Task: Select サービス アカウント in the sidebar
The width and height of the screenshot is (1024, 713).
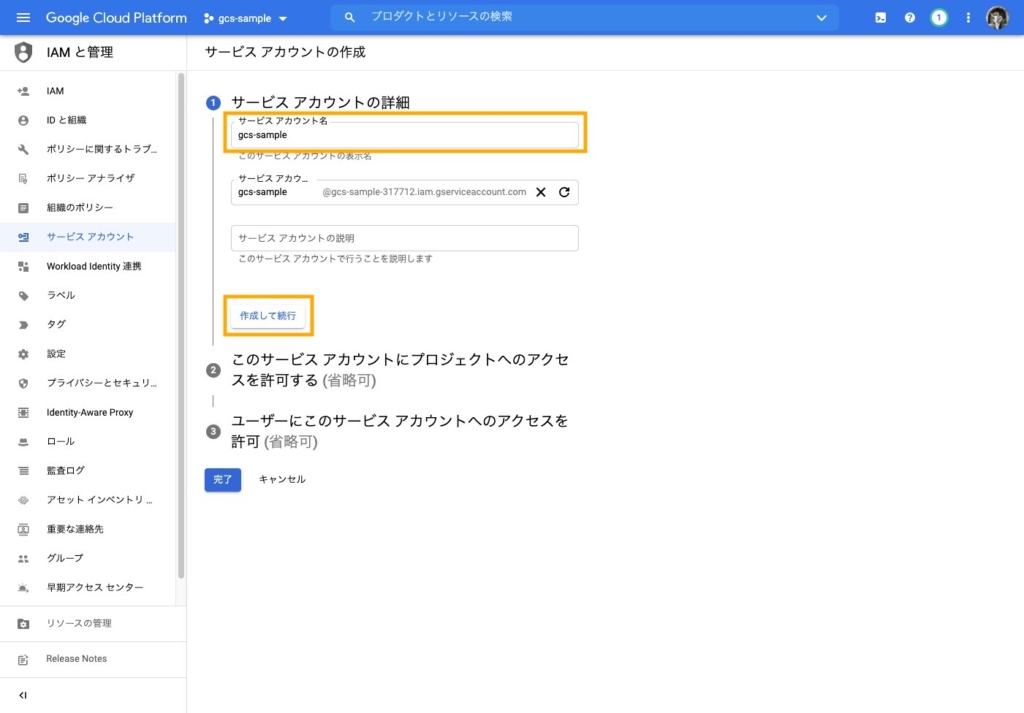Action: 89,237
